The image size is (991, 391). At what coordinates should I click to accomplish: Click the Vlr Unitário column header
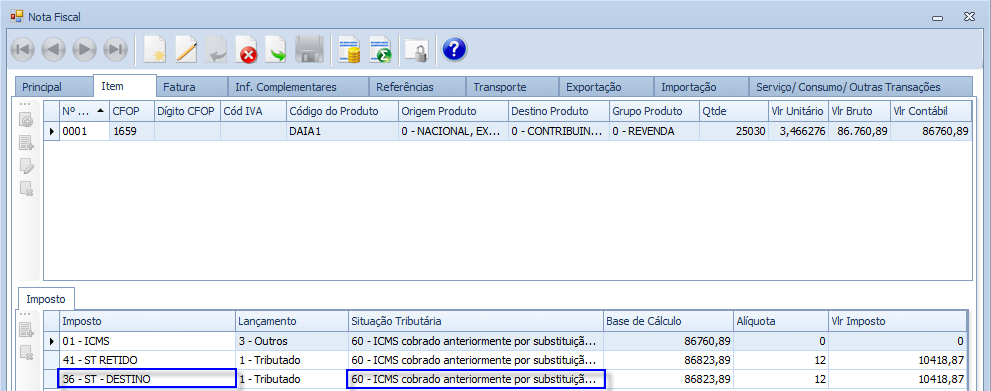pyautogui.click(x=798, y=111)
